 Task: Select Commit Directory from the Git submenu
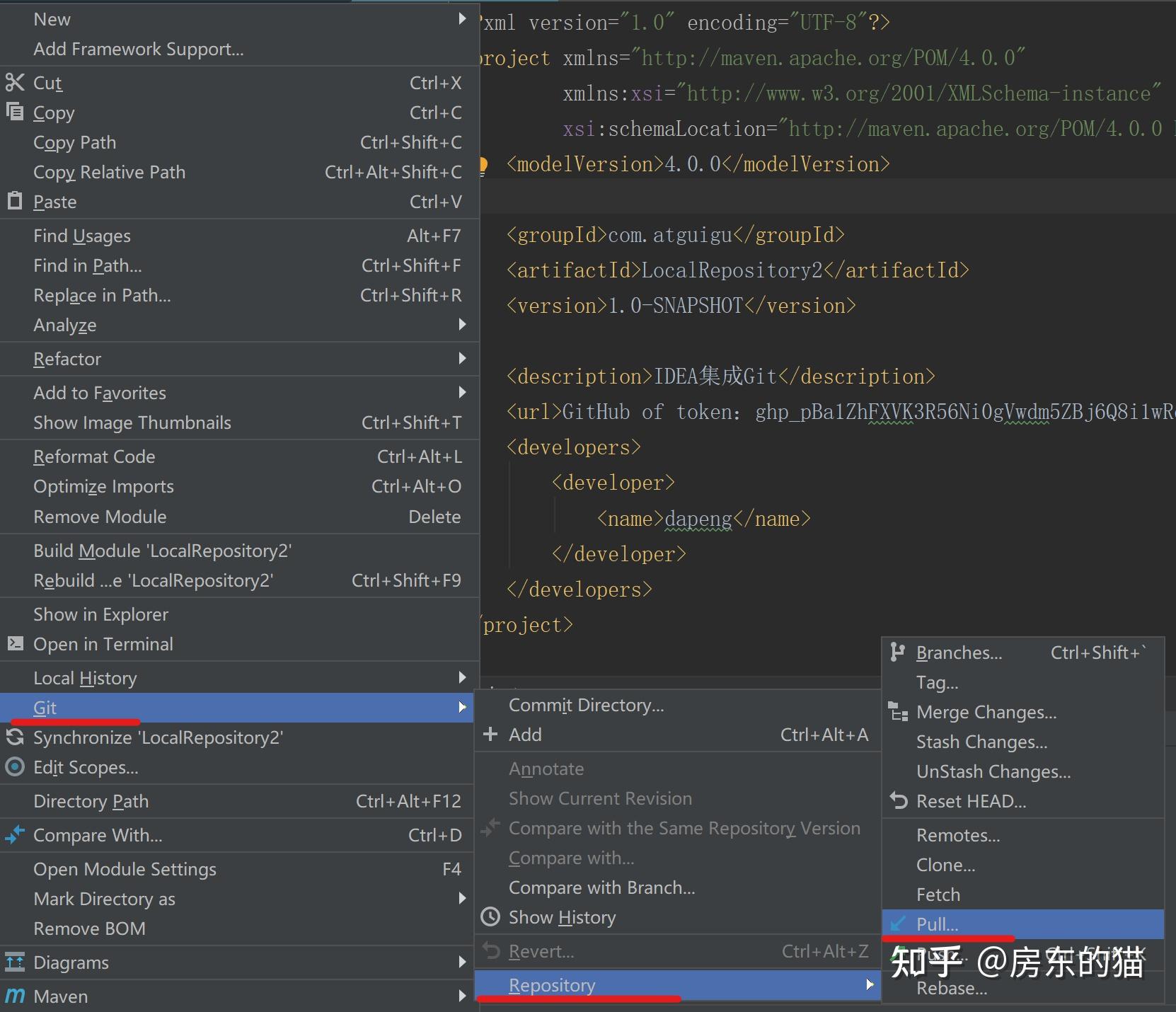tap(586, 704)
